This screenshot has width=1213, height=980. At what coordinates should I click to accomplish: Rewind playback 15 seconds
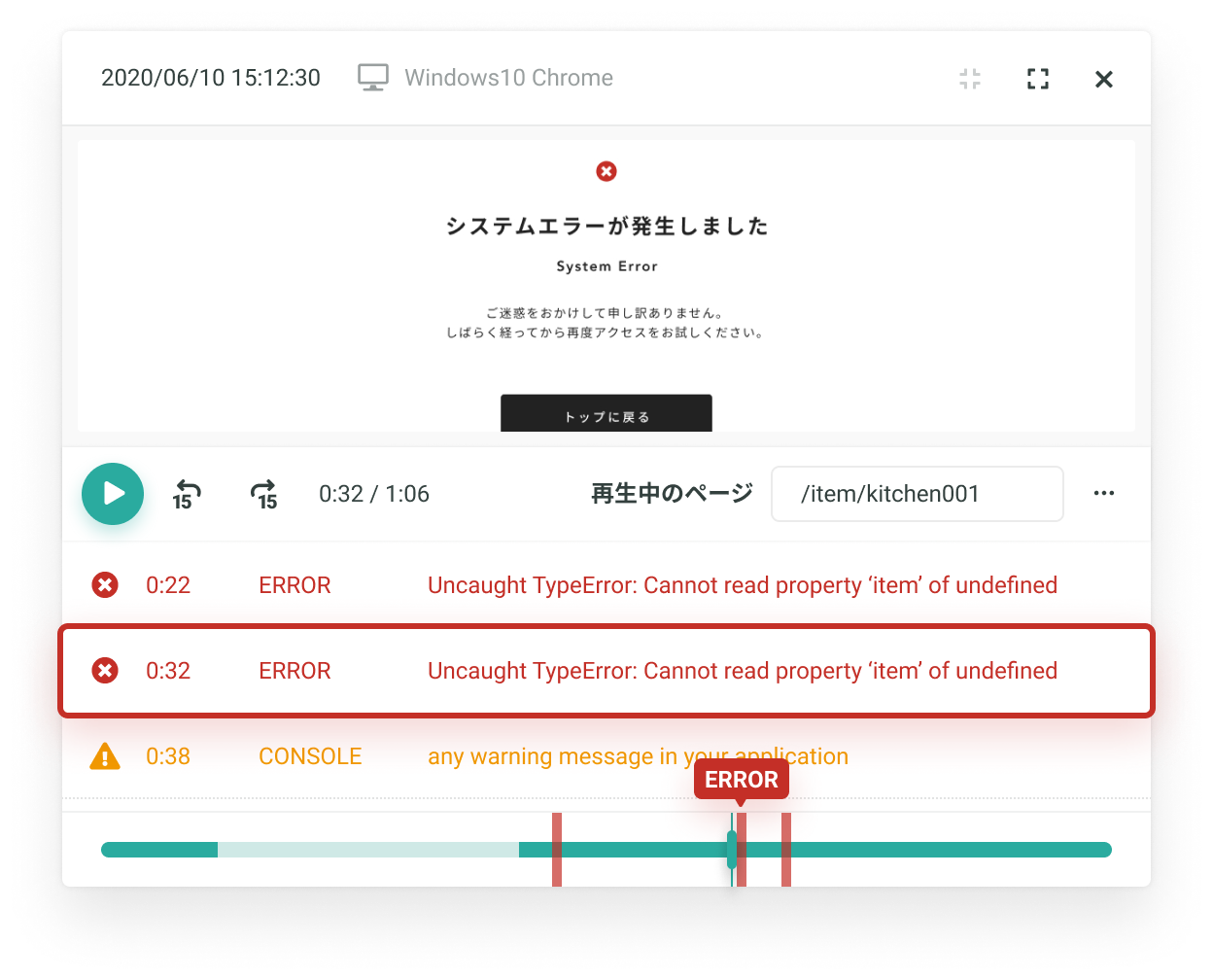click(186, 494)
